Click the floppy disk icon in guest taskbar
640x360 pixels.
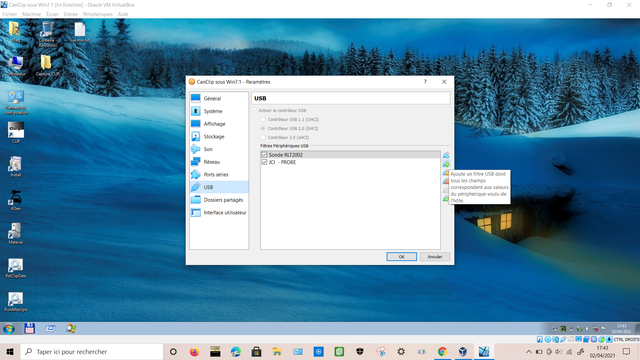[x=29, y=329]
